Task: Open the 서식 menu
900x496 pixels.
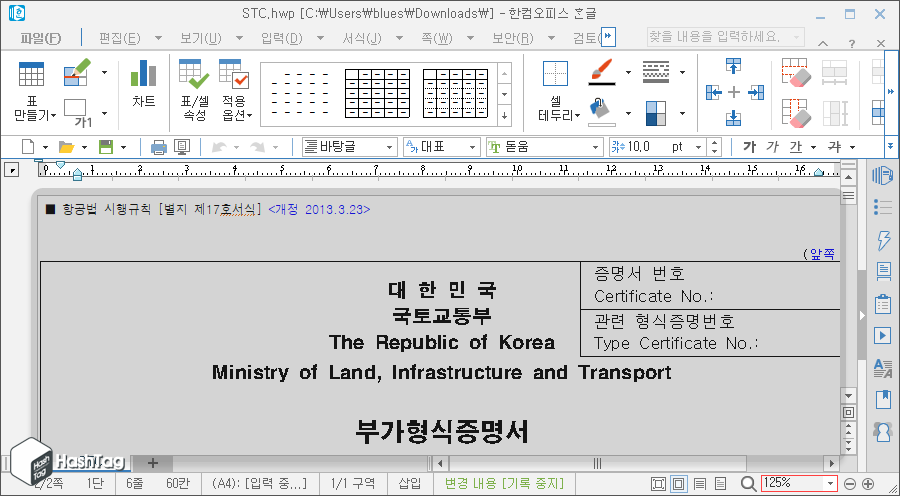Action: (x=362, y=38)
